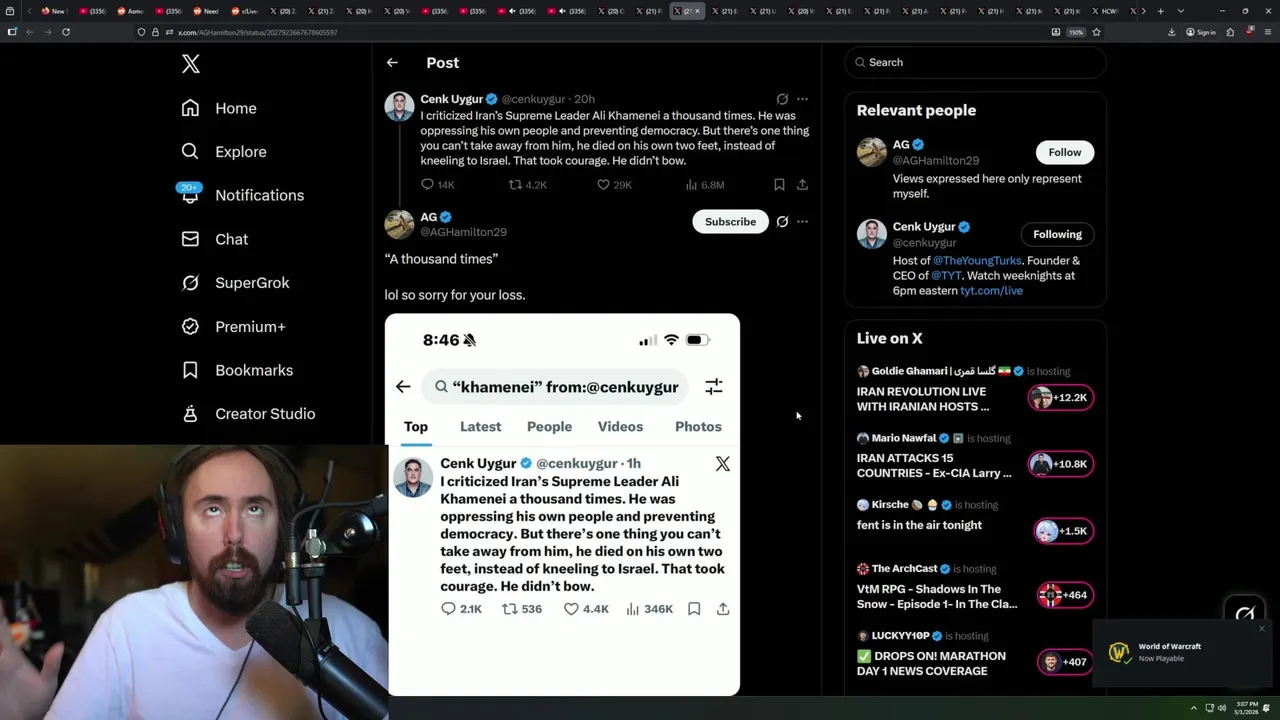Share the Cenk Uygur post
The image size is (1280, 720).
pyautogui.click(x=802, y=185)
